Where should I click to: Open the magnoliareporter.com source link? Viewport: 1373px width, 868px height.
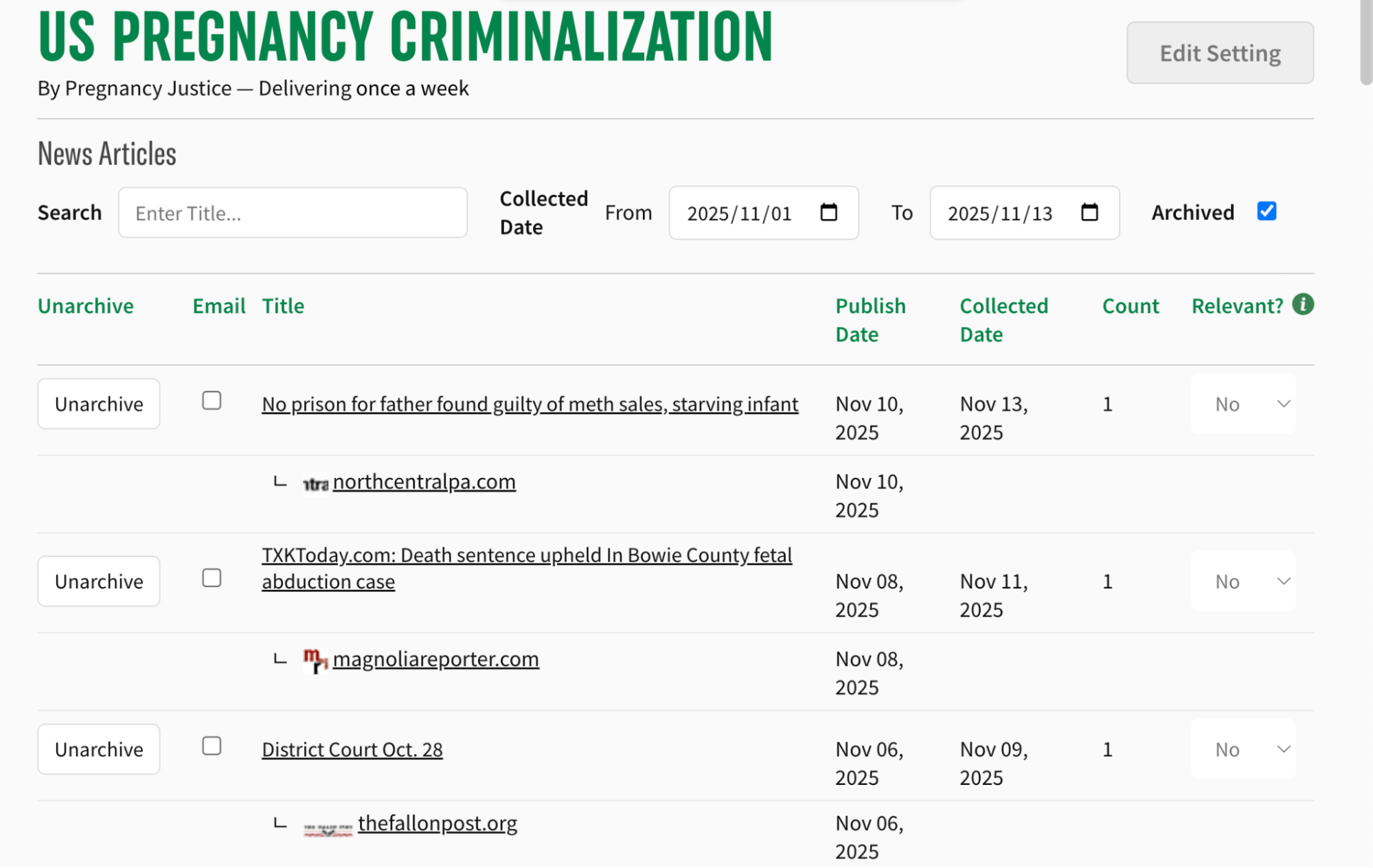[x=435, y=659]
